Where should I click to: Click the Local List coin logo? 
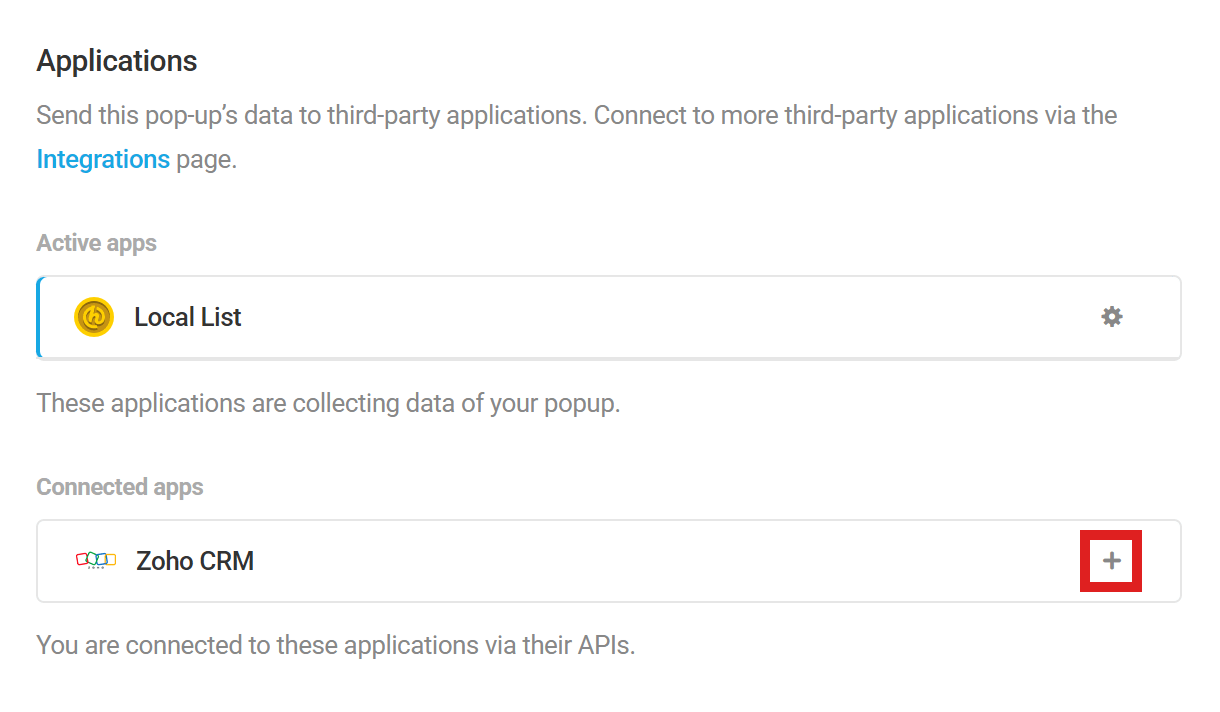(94, 317)
